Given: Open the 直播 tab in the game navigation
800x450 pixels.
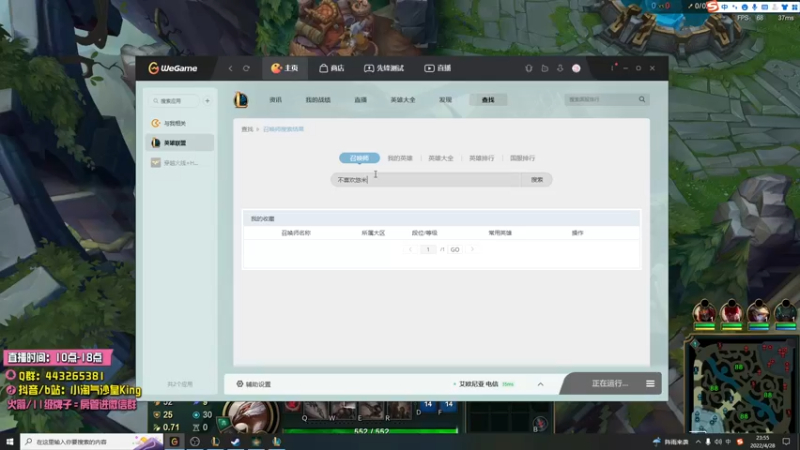Looking at the screenshot, I should coord(360,99).
